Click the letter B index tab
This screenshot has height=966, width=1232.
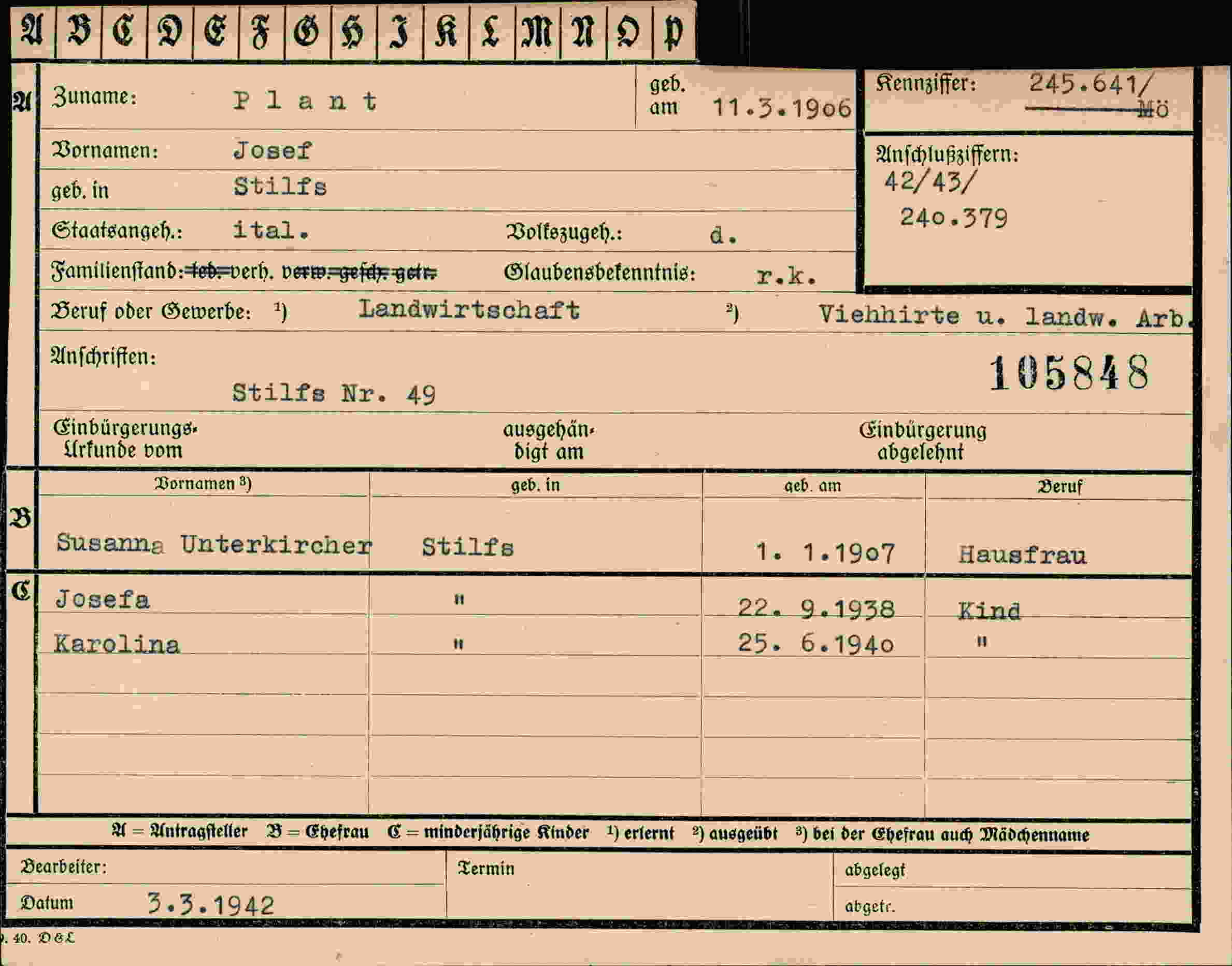coord(79,31)
